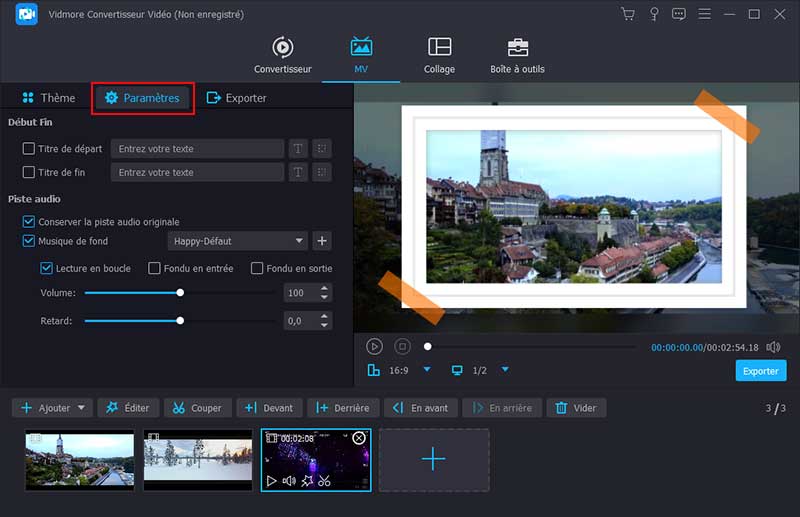Remove the selected clip with X icon
The image size is (800, 517).
359,438
